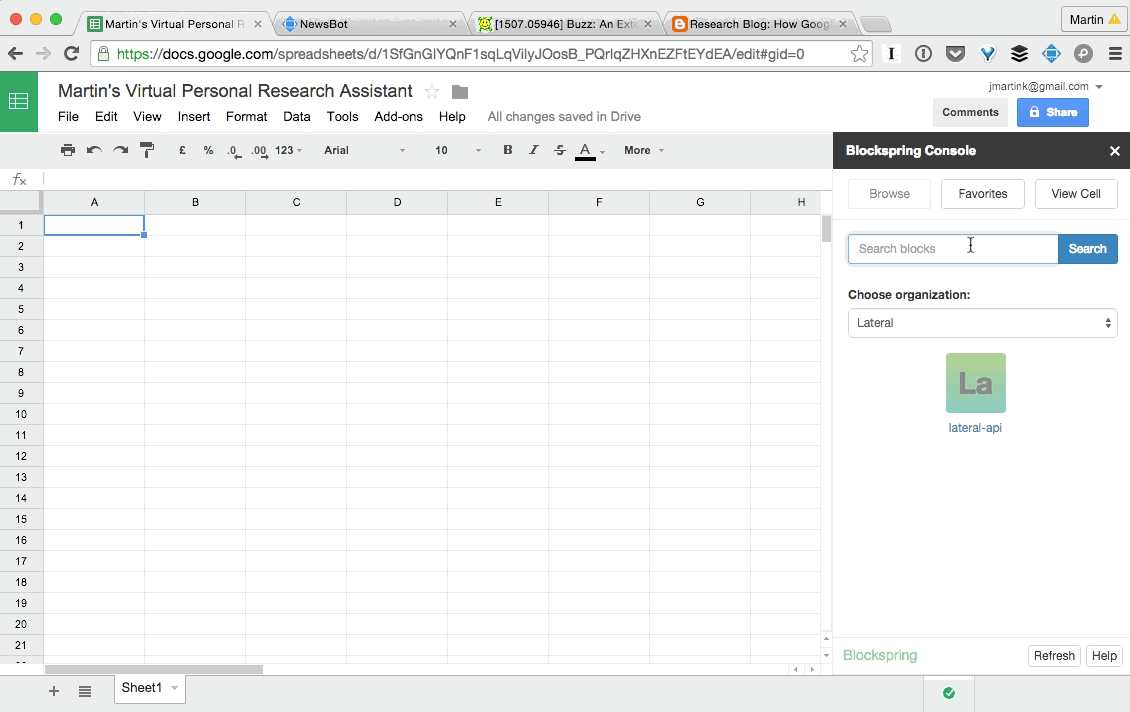This screenshot has width=1130, height=712.
Task: Increase decimal places button
Action: tap(259, 151)
